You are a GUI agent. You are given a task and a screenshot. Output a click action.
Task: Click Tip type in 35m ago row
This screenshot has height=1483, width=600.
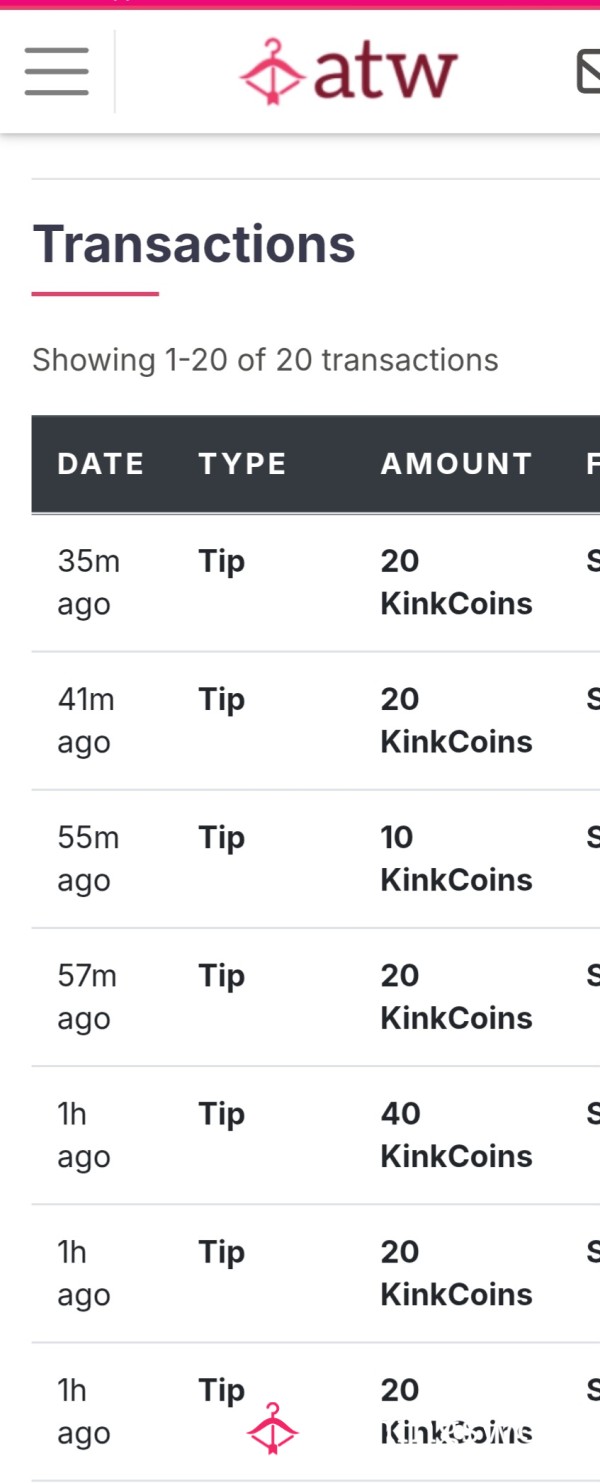point(221,562)
